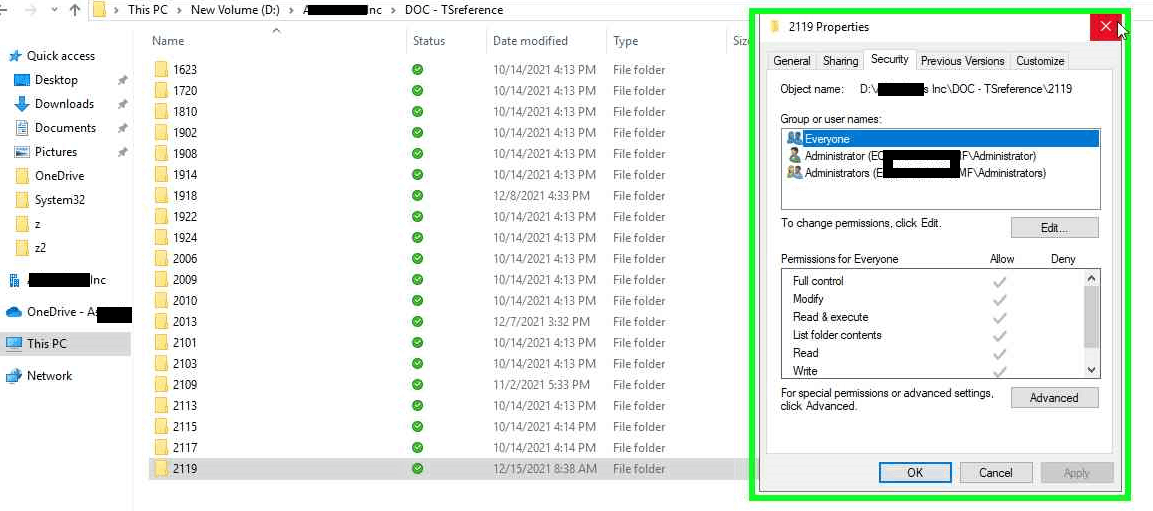Confirm with the OK button
Image resolution: width=1153 pixels, height=511 pixels.
915,473
